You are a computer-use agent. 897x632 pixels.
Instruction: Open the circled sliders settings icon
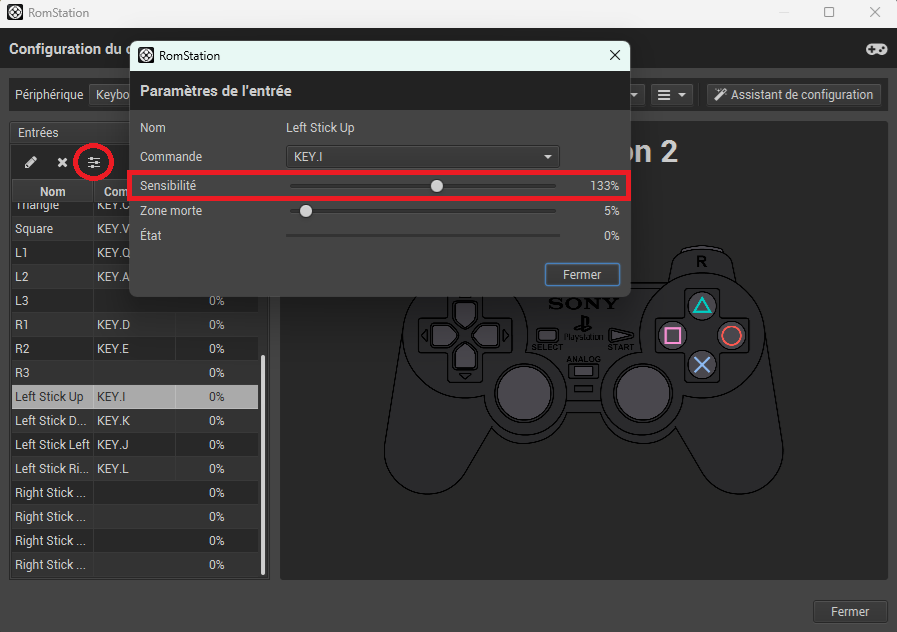pos(94,162)
